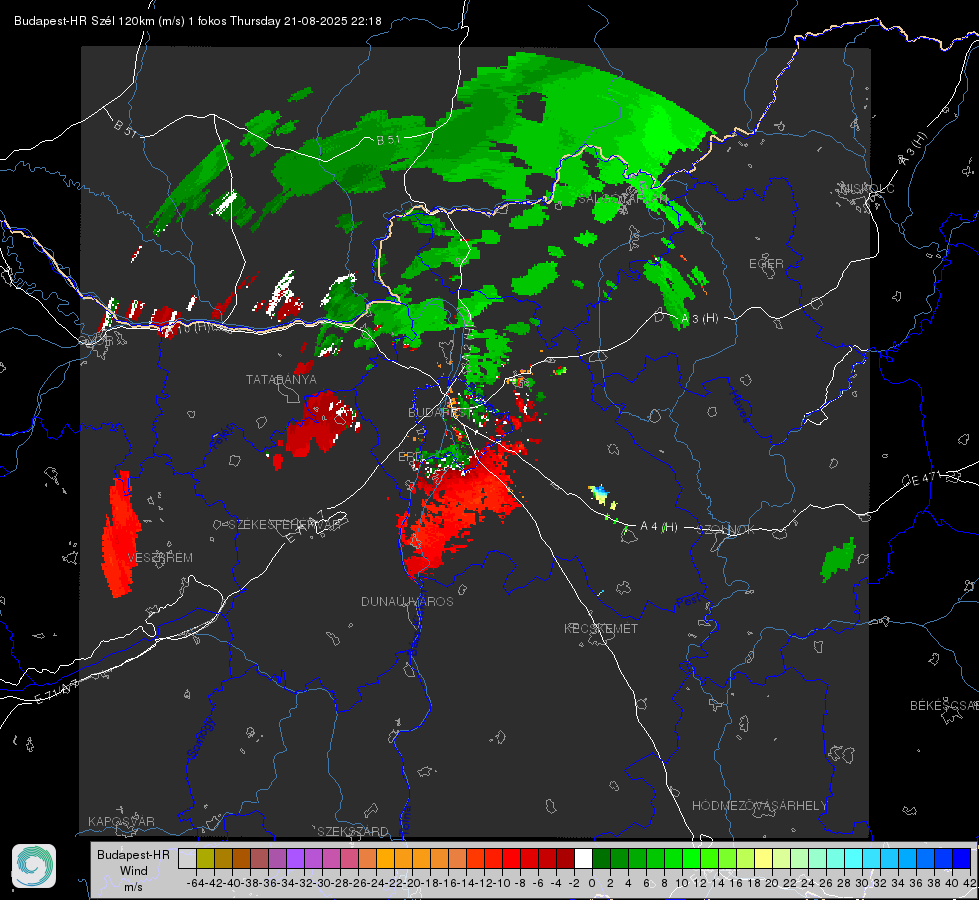This screenshot has height=900, width=979.
Task: Click the SZEKSZARD city label
Action: [x=353, y=831]
